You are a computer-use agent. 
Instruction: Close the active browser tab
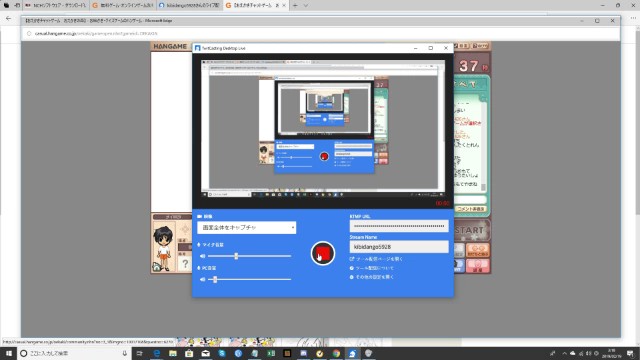tap(284, 5)
